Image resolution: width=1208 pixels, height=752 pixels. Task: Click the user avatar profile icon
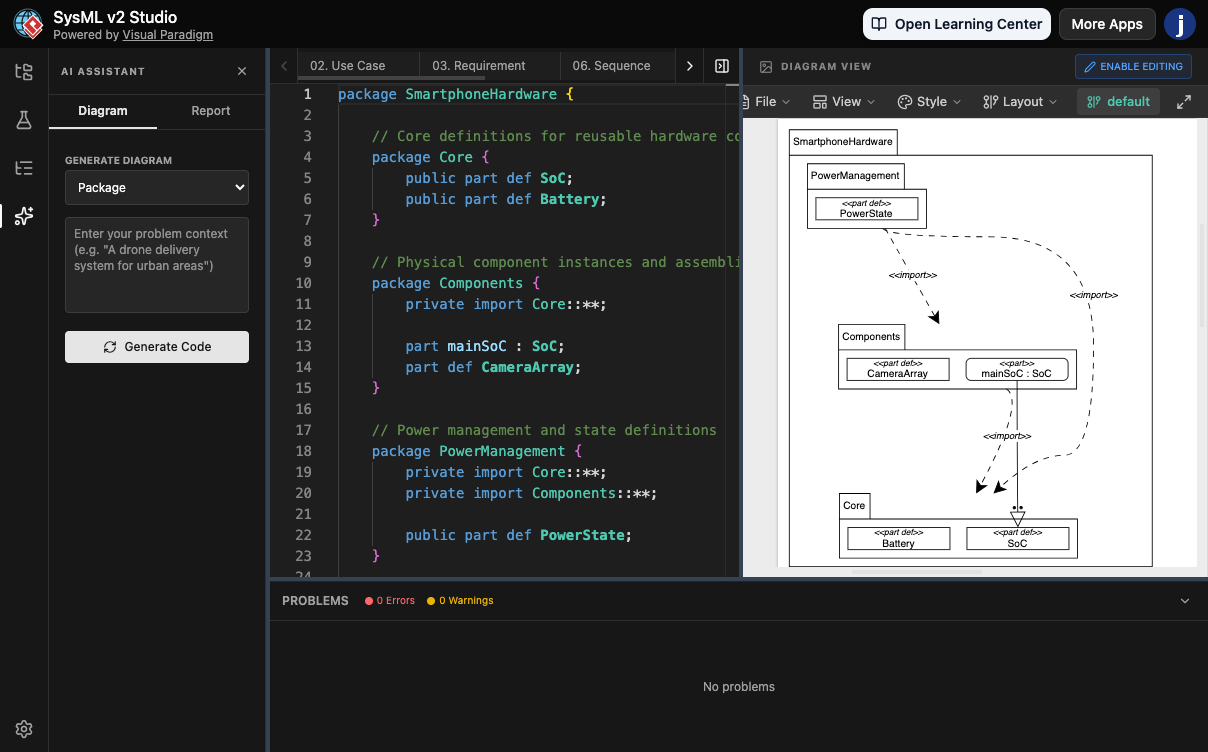[x=1180, y=24]
